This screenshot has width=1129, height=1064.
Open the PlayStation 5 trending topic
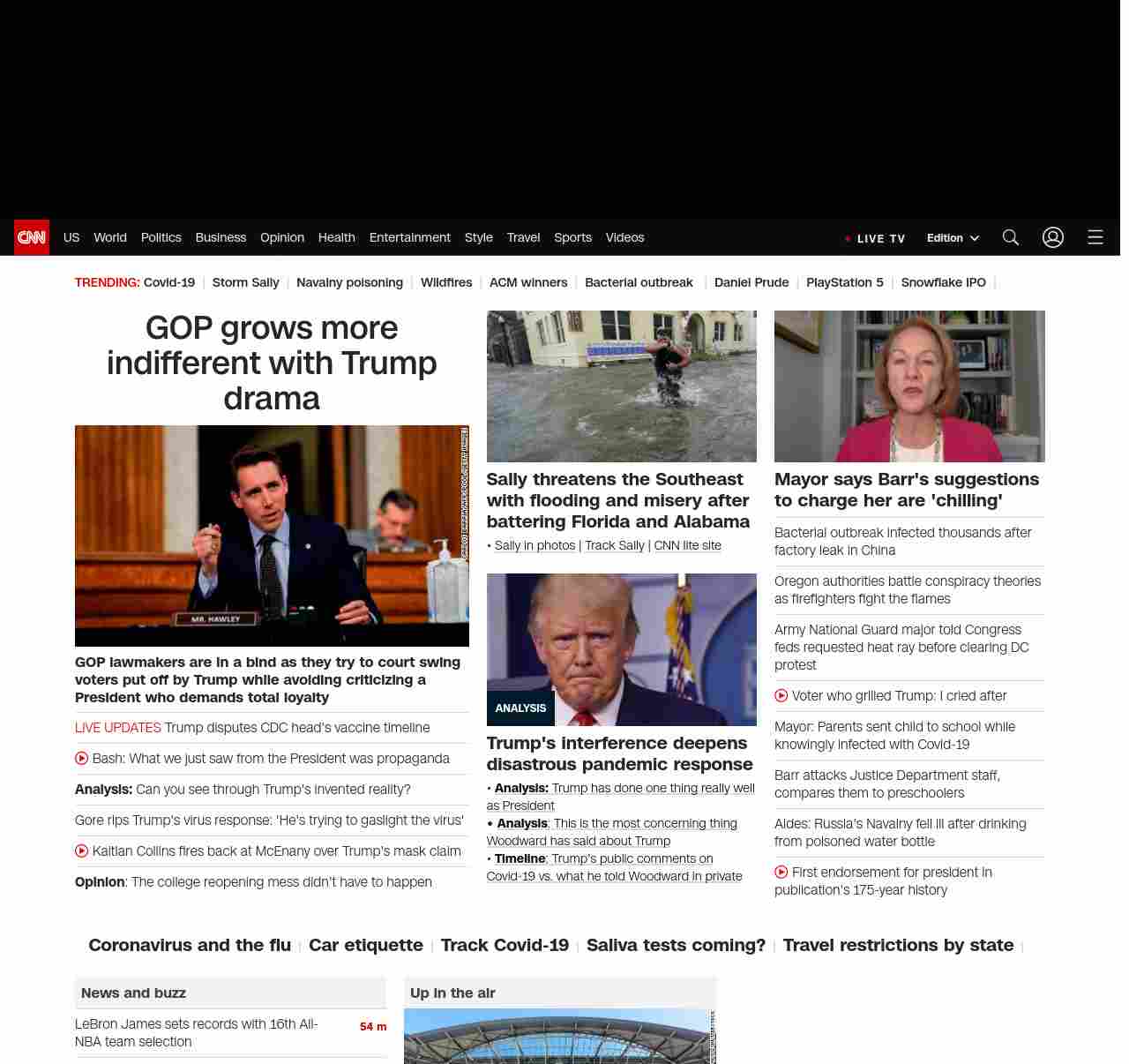(x=844, y=282)
